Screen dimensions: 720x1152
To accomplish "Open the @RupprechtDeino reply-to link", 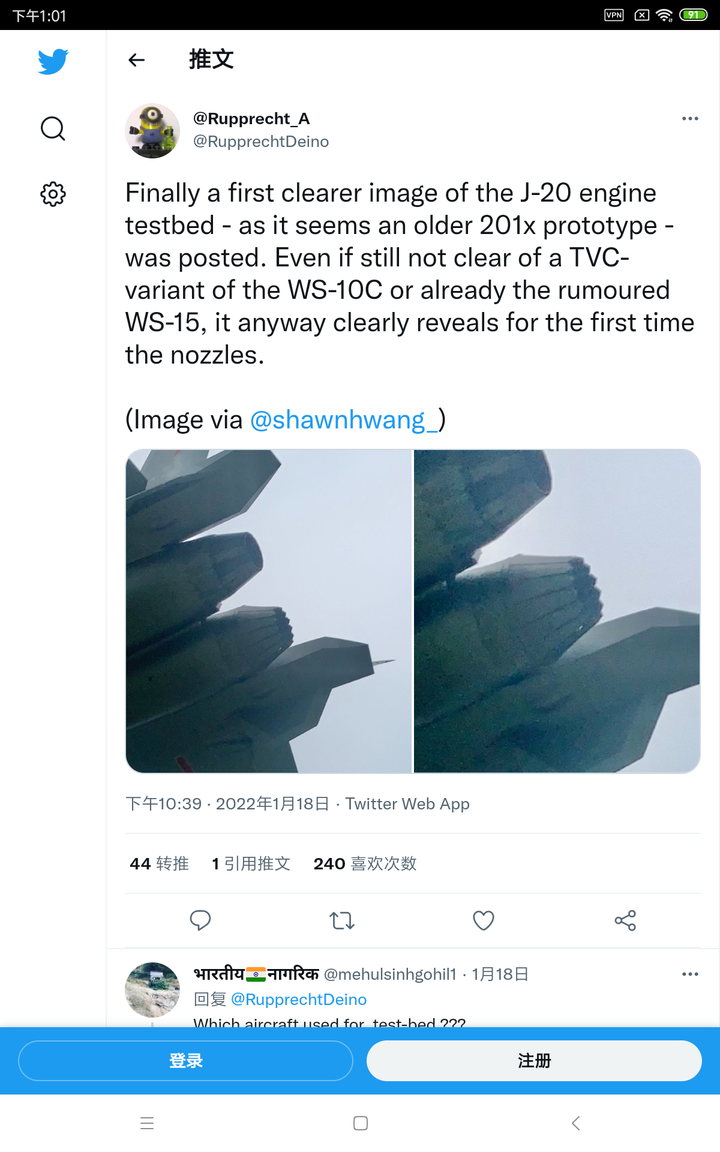I will coord(298,999).
